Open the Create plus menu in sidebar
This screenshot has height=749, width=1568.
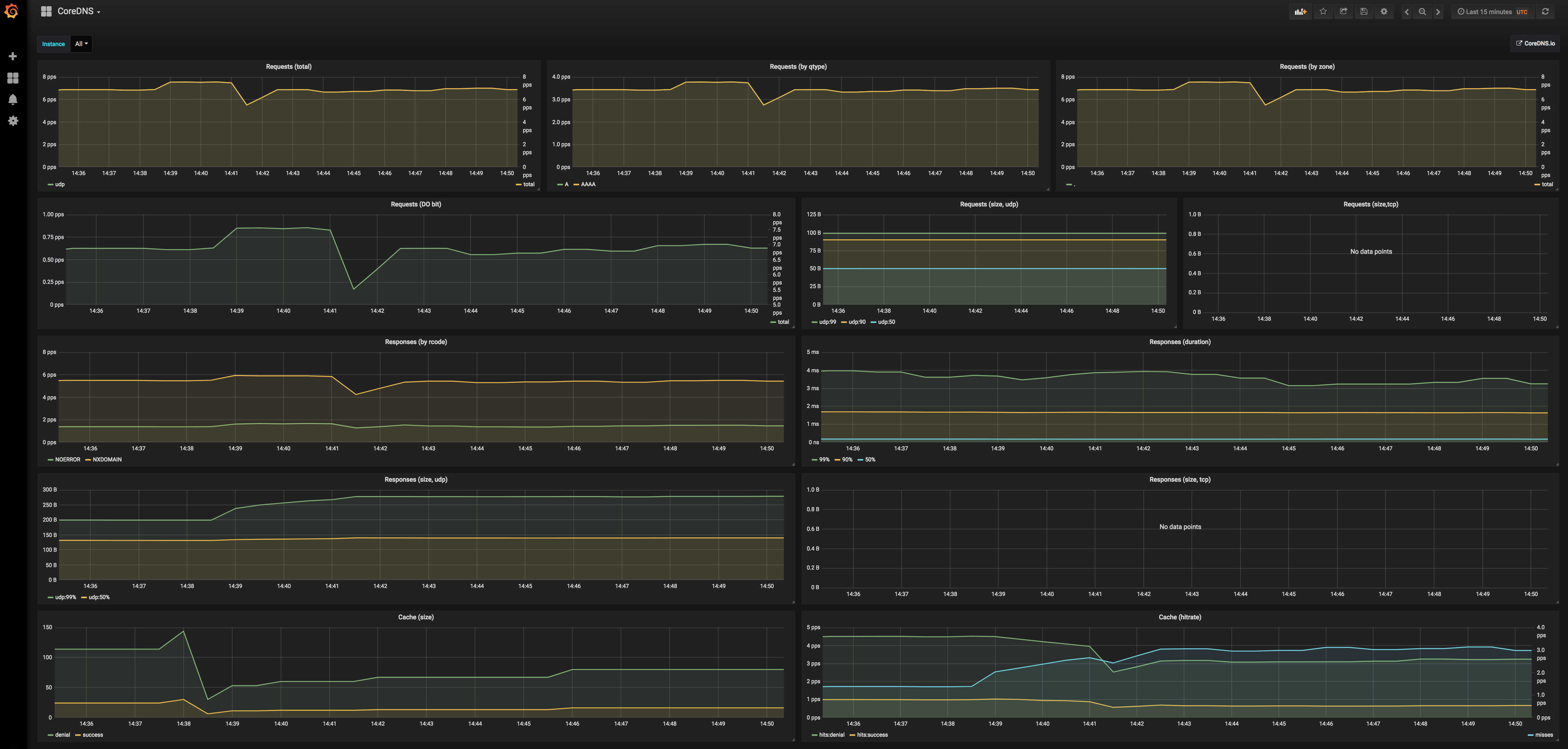coord(13,56)
